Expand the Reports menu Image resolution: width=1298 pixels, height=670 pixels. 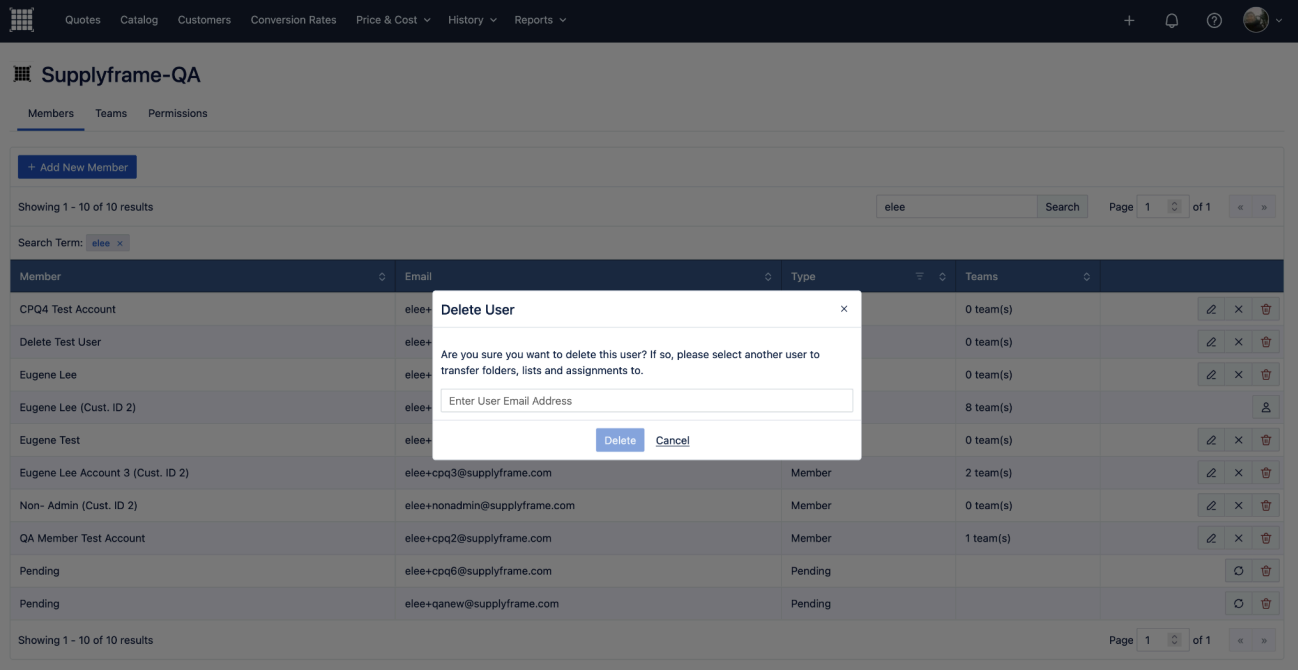click(x=540, y=20)
